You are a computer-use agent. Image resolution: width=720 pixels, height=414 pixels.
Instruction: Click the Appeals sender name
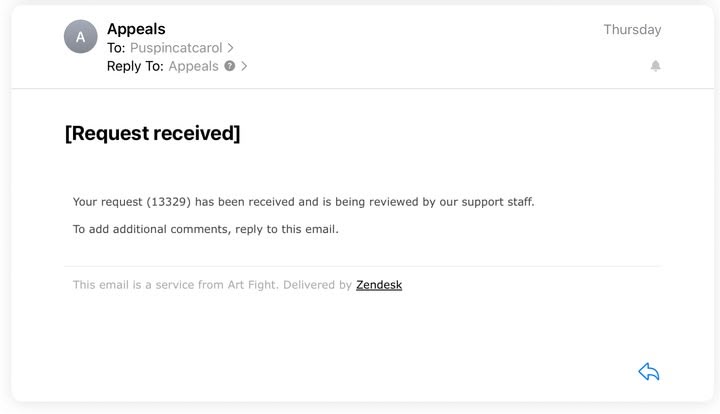point(136,29)
